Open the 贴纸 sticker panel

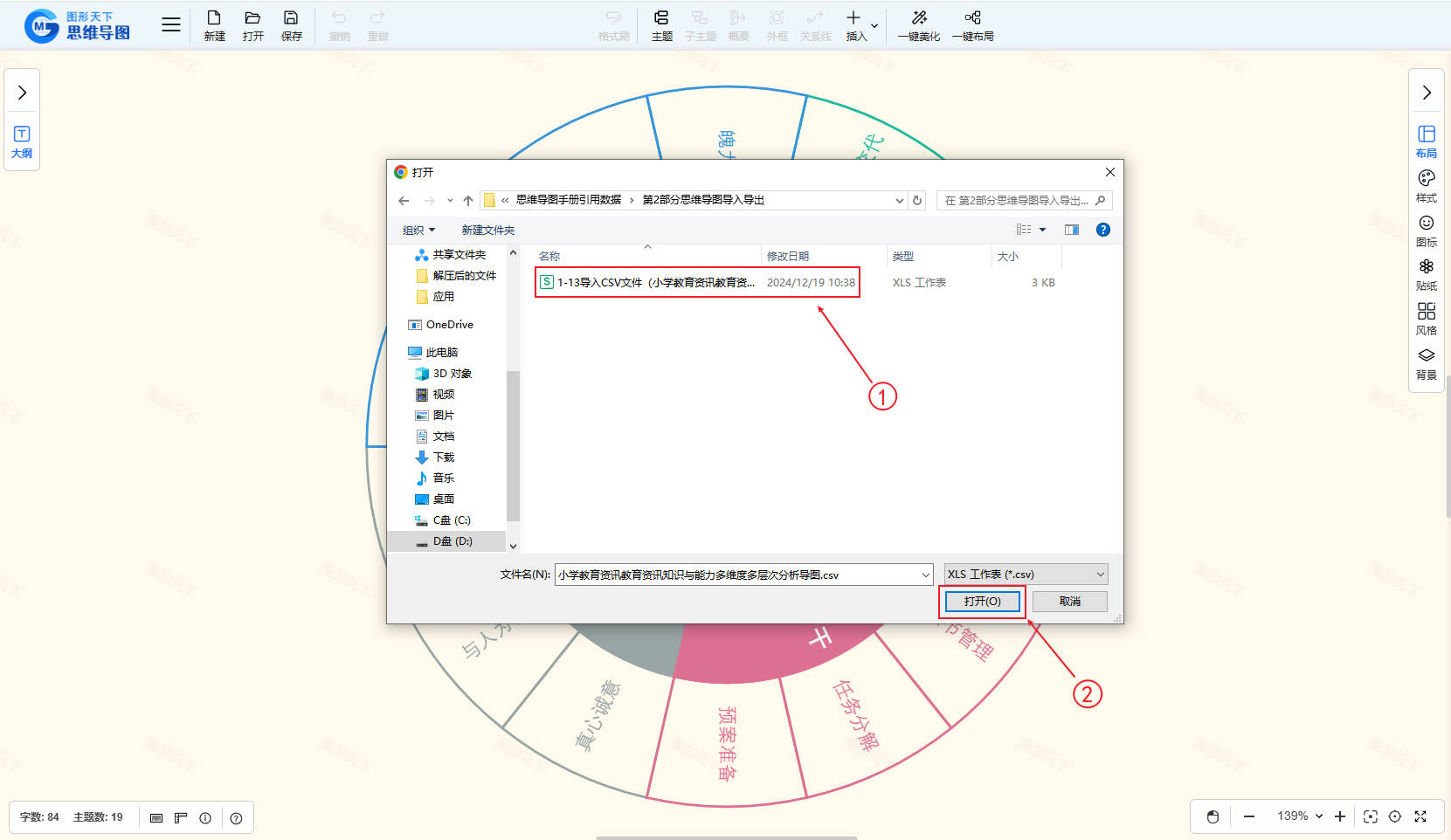pyautogui.click(x=1426, y=274)
